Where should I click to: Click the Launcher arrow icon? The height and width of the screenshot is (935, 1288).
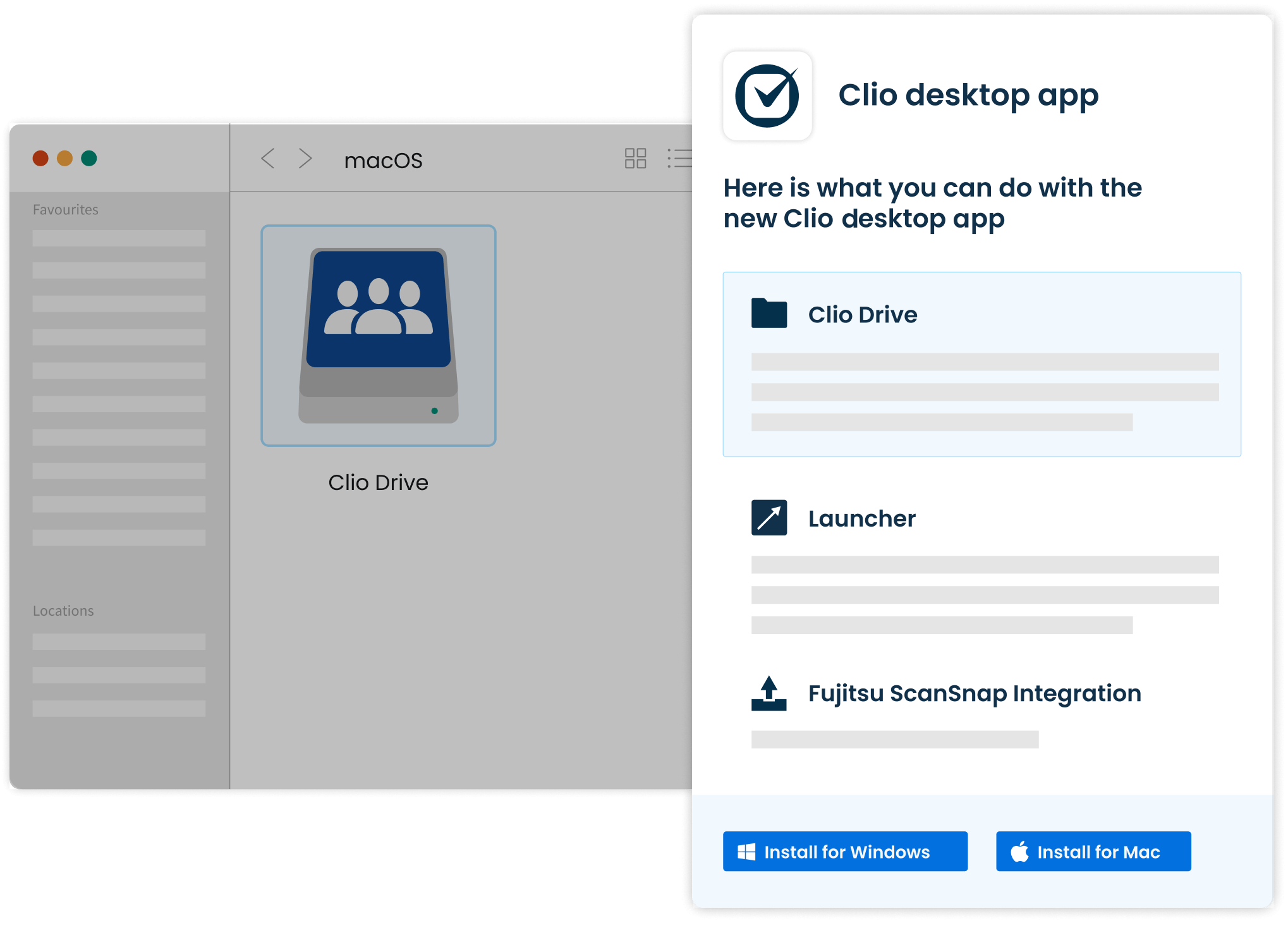coord(769,518)
